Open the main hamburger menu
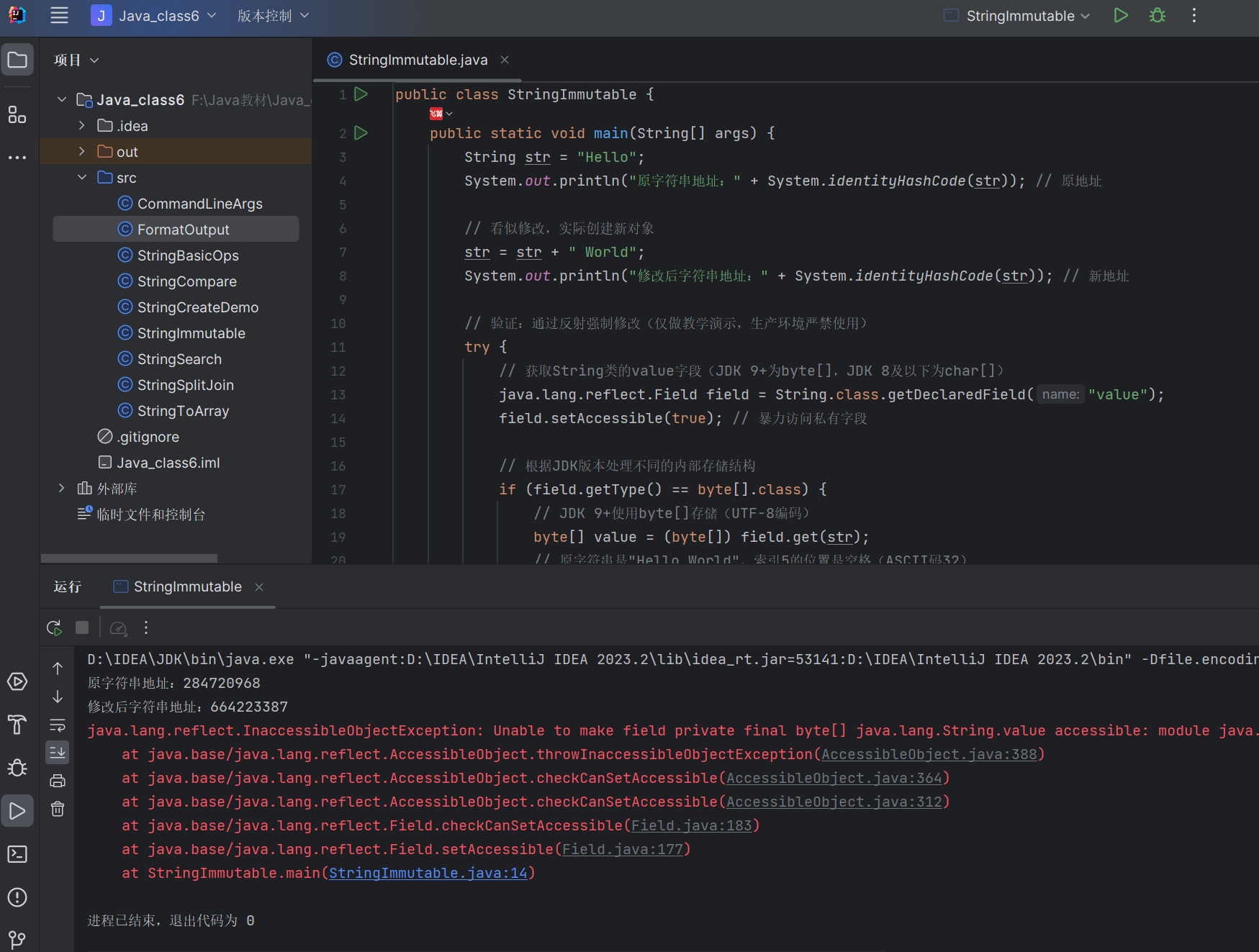Screen dimensions: 1259x952 pos(59,16)
